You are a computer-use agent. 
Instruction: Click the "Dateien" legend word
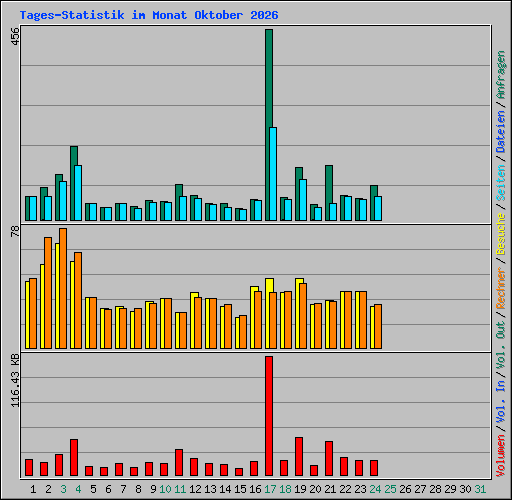[501, 132]
